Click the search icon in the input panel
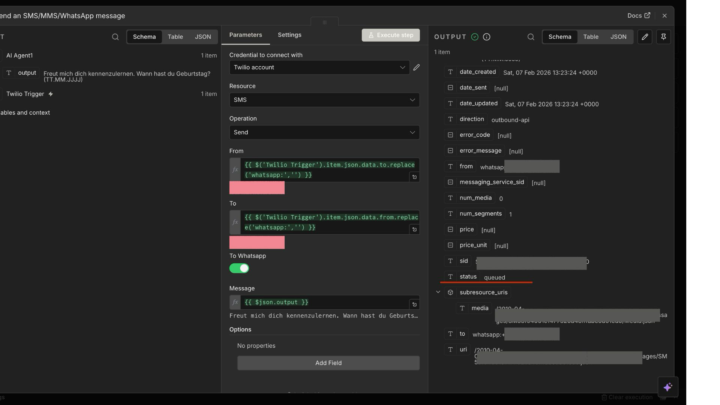Screen dimensions: 720x405 (115, 37)
